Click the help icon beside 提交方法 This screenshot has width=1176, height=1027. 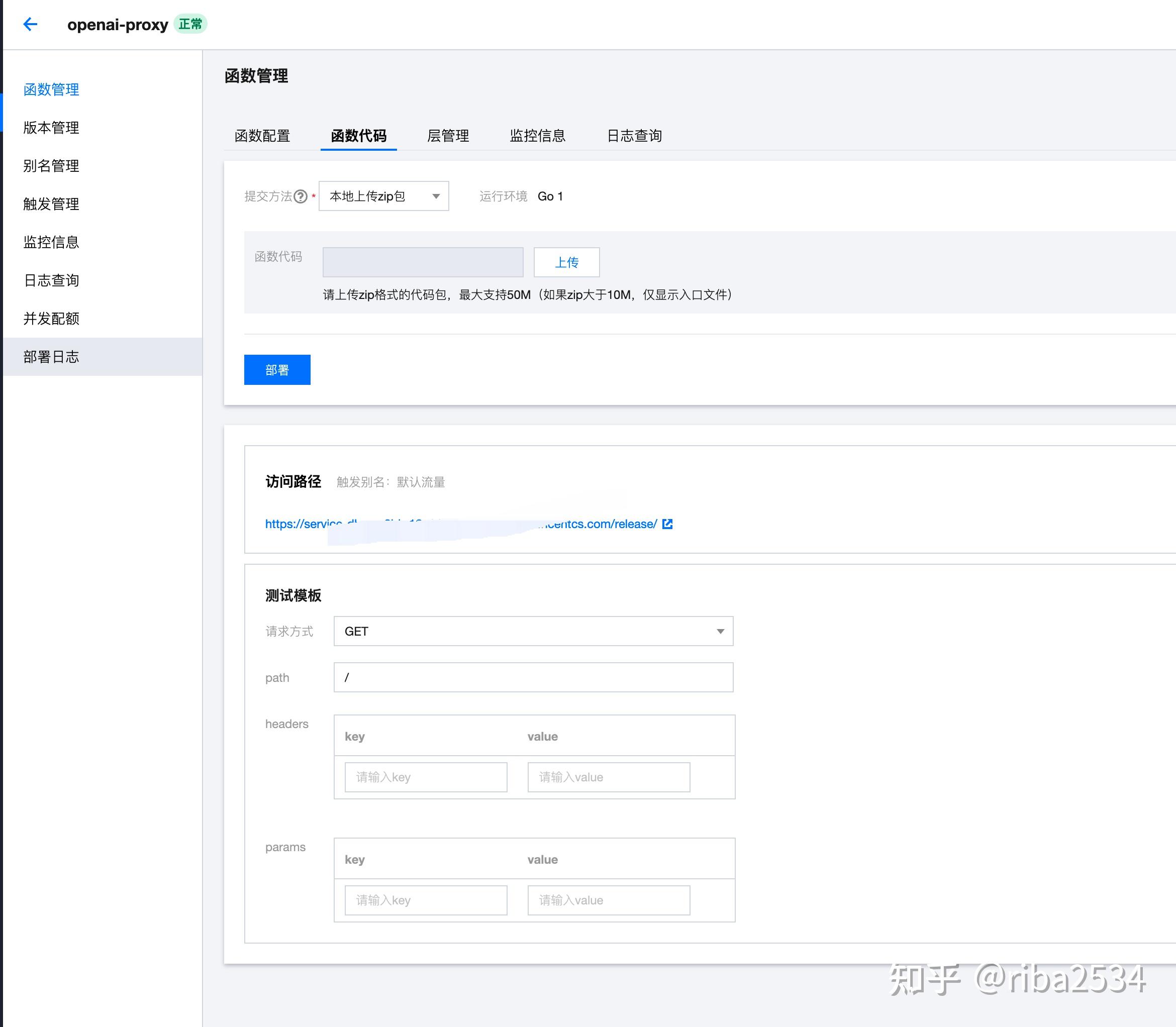[301, 196]
